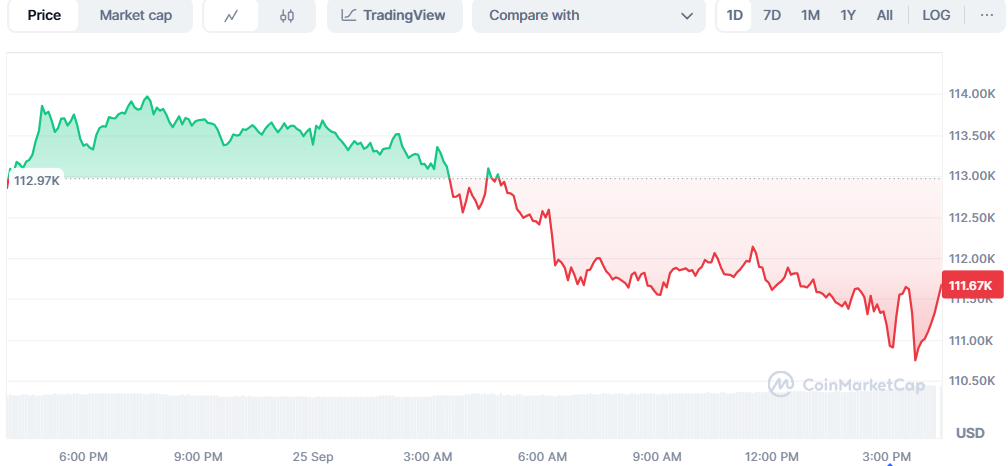Expand the Compare with dropdown
1008x466 pixels.
tap(589, 16)
